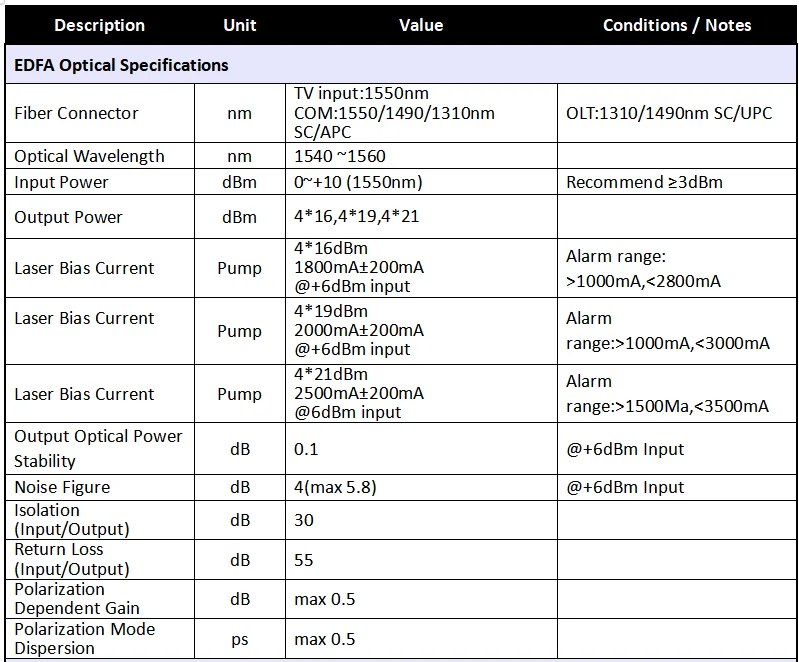The height and width of the screenshot is (662, 799).
Task: Select the "Value" column header
Action: (x=421, y=25)
